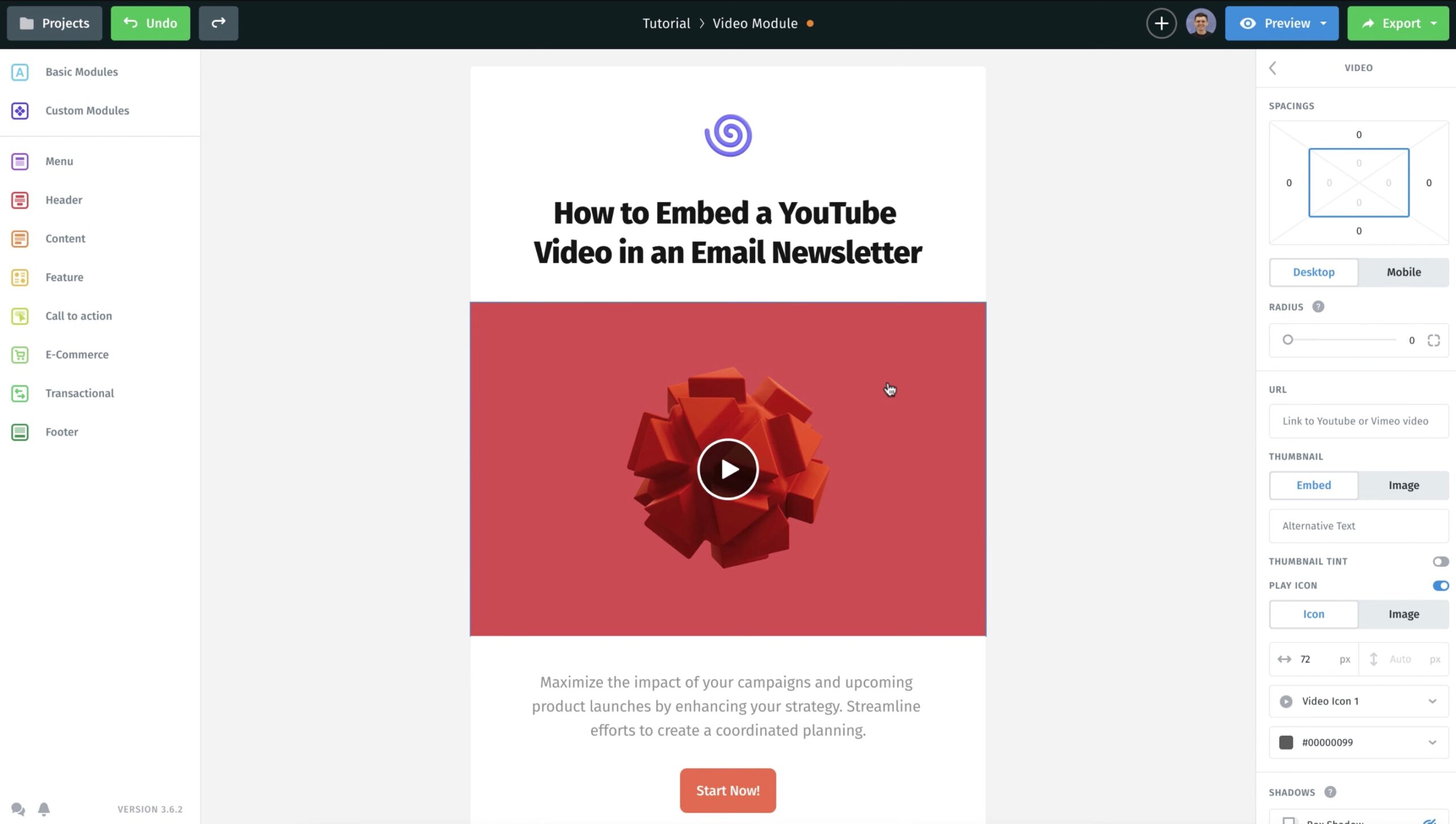This screenshot has width=1456, height=824.
Task: Open Projects panel
Action: [x=55, y=22]
